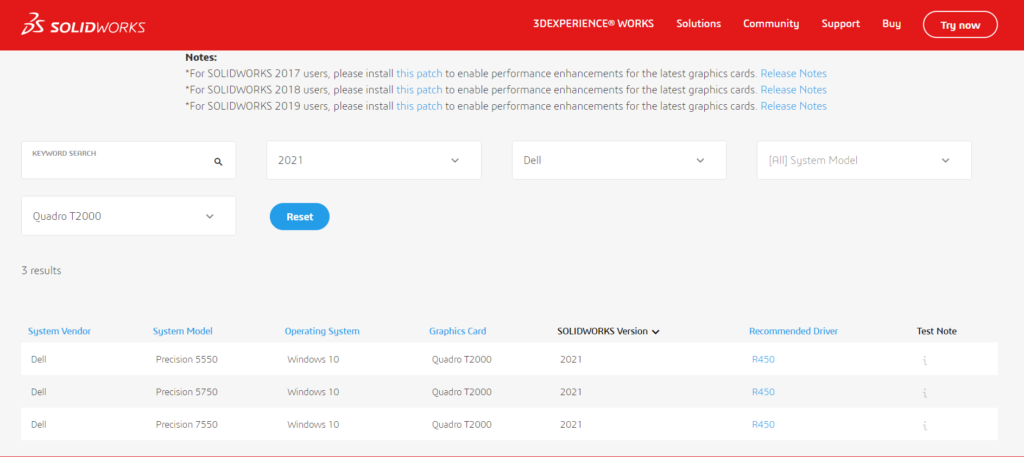Open test note info for Precision 7550

pos(925,426)
